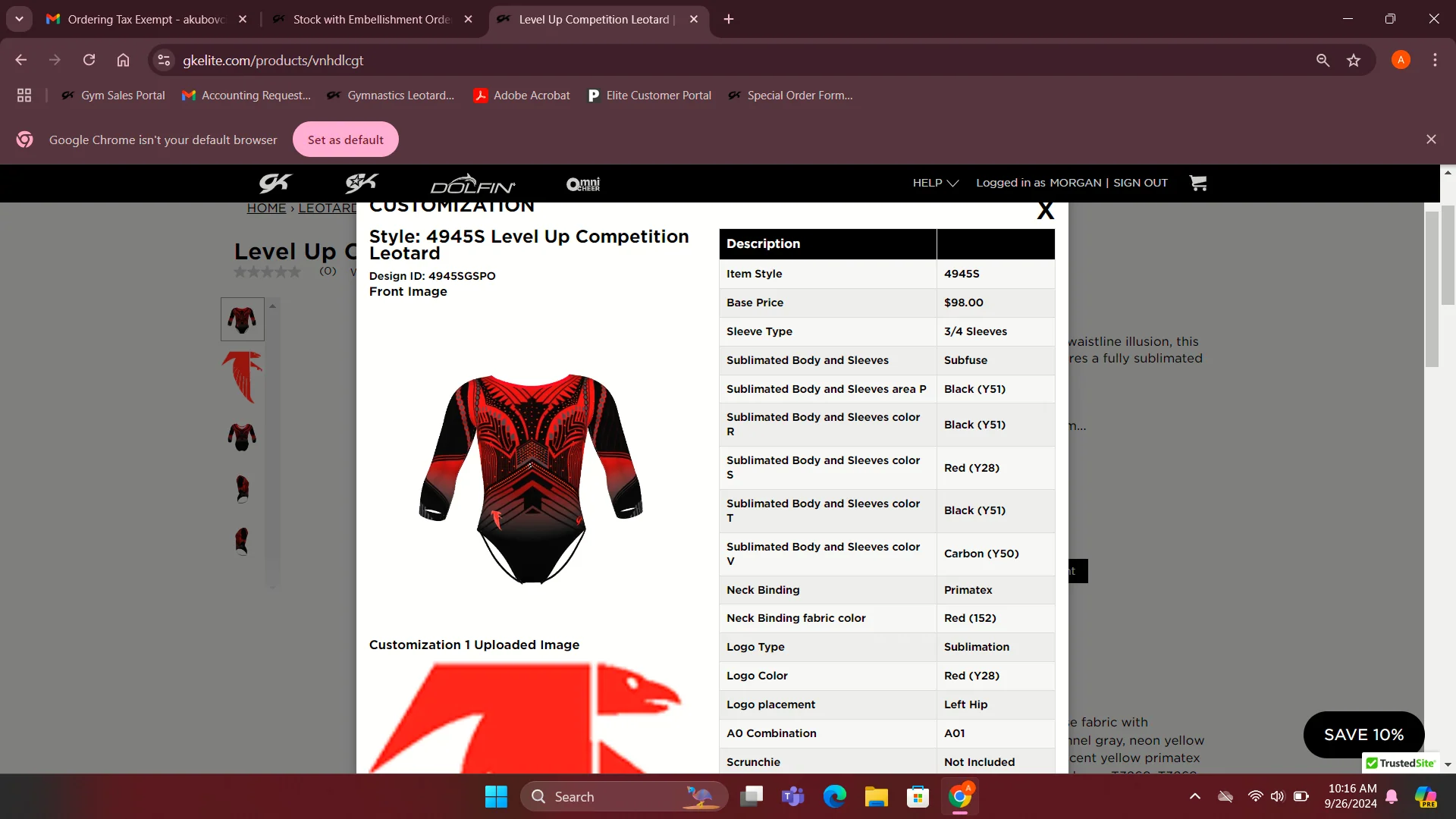This screenshot has width=1456, height=819.
Task: Click the taskbar Search box
Action: click(624, 796)
